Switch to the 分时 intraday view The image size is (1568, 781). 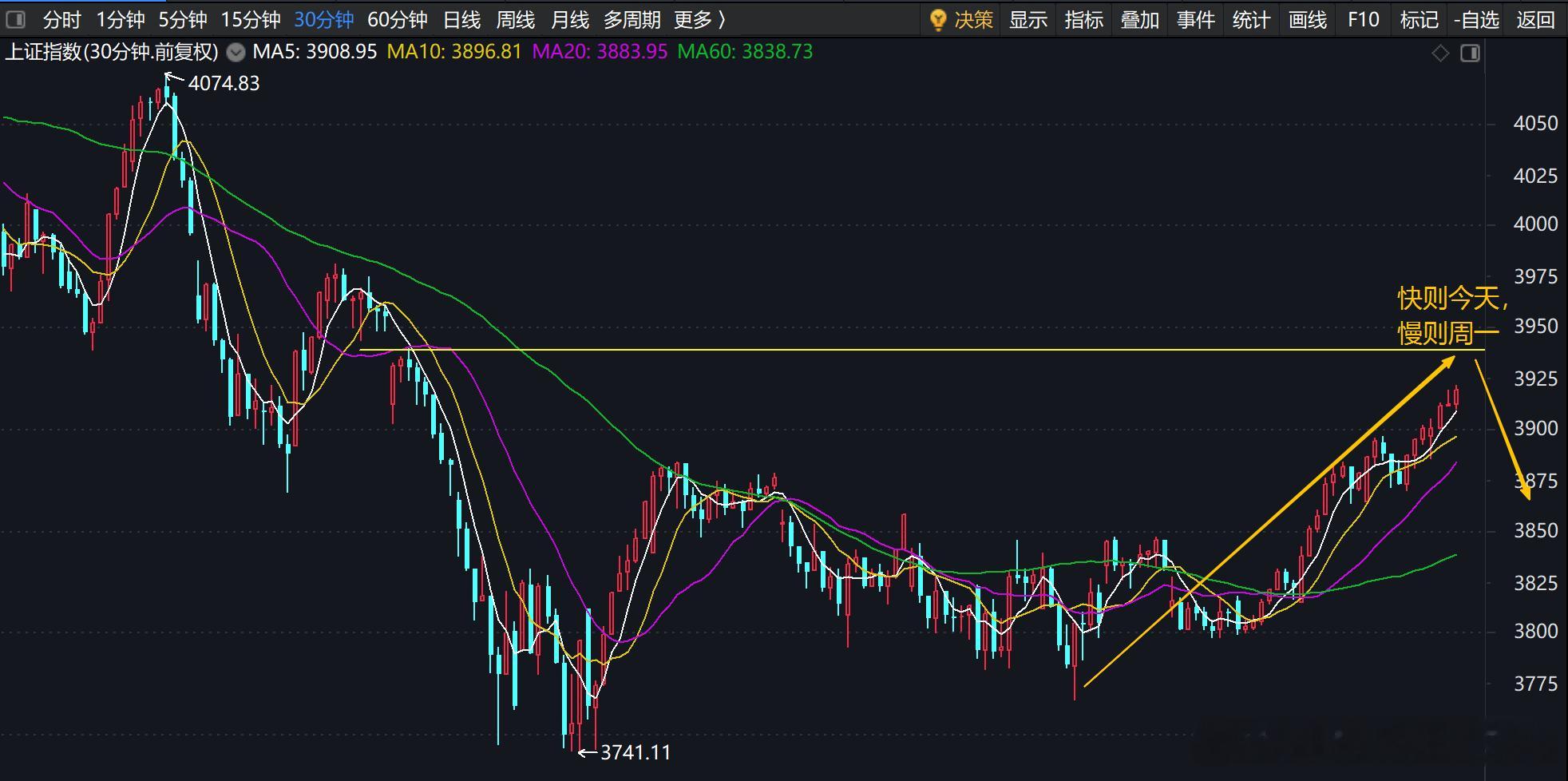click(62, 19)
